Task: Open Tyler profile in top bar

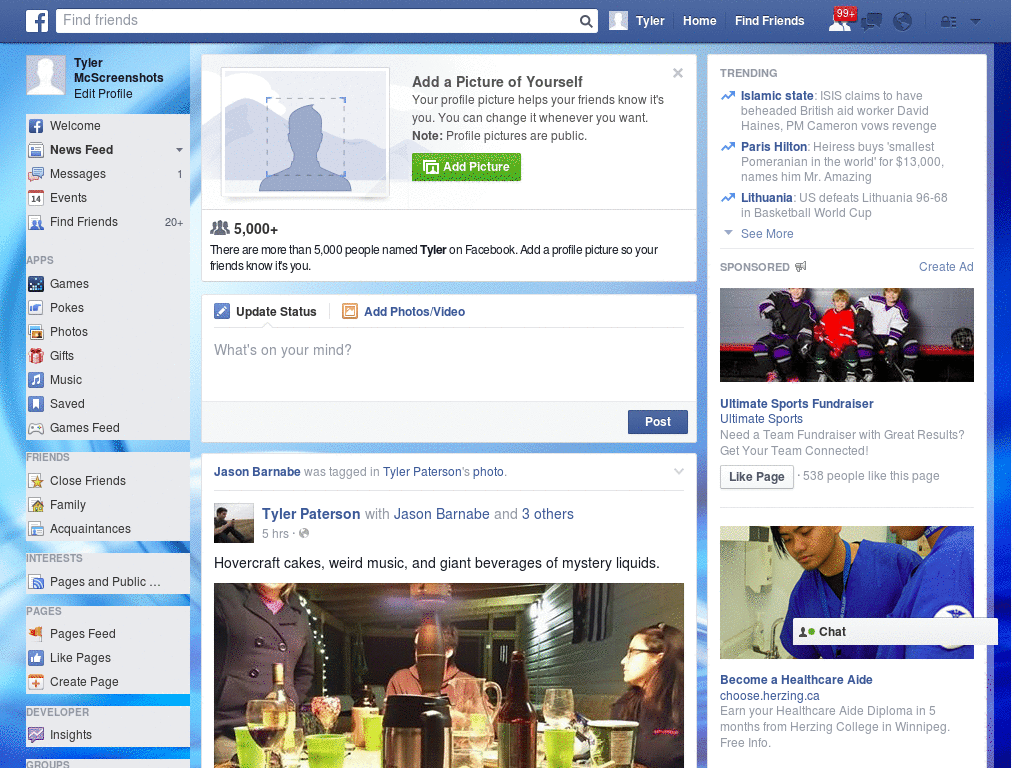Action: point(637,21)
